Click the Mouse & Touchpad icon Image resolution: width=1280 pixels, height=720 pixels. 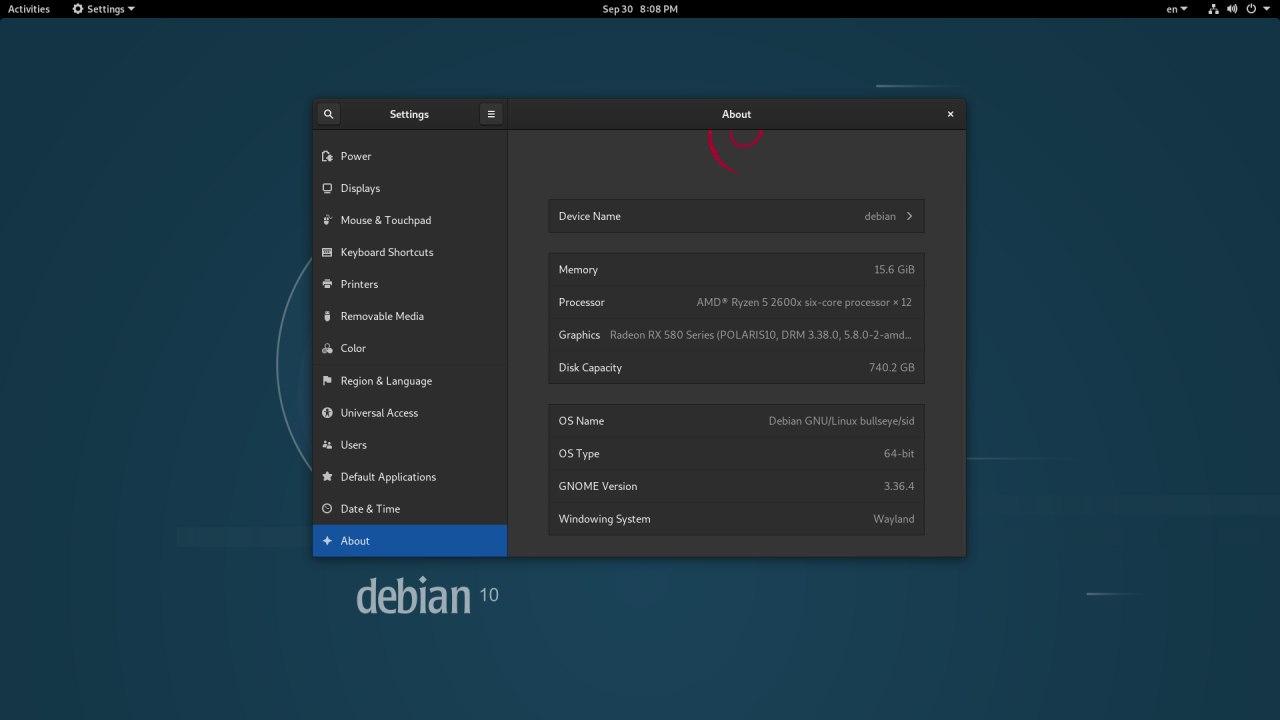click(327, 220)
